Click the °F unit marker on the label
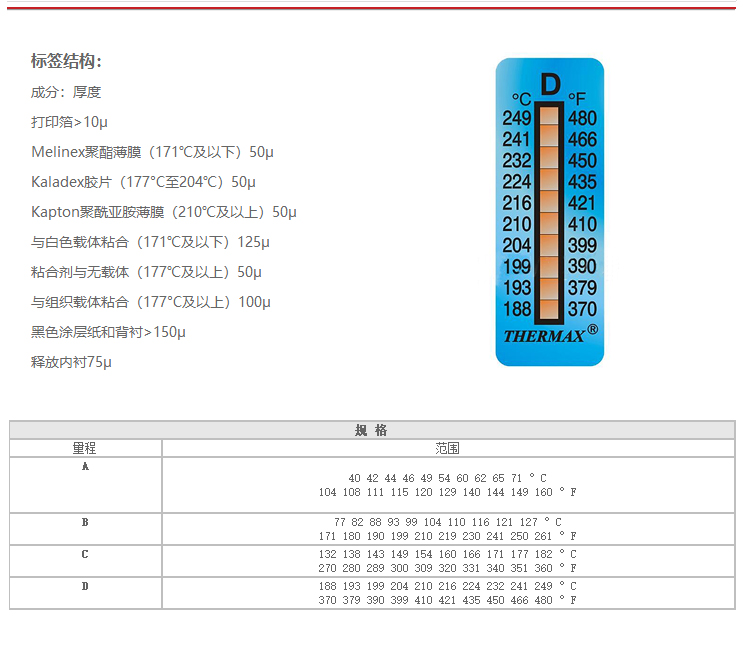Image resolution: width=750 pixels, height=653 pixels. 577,99
